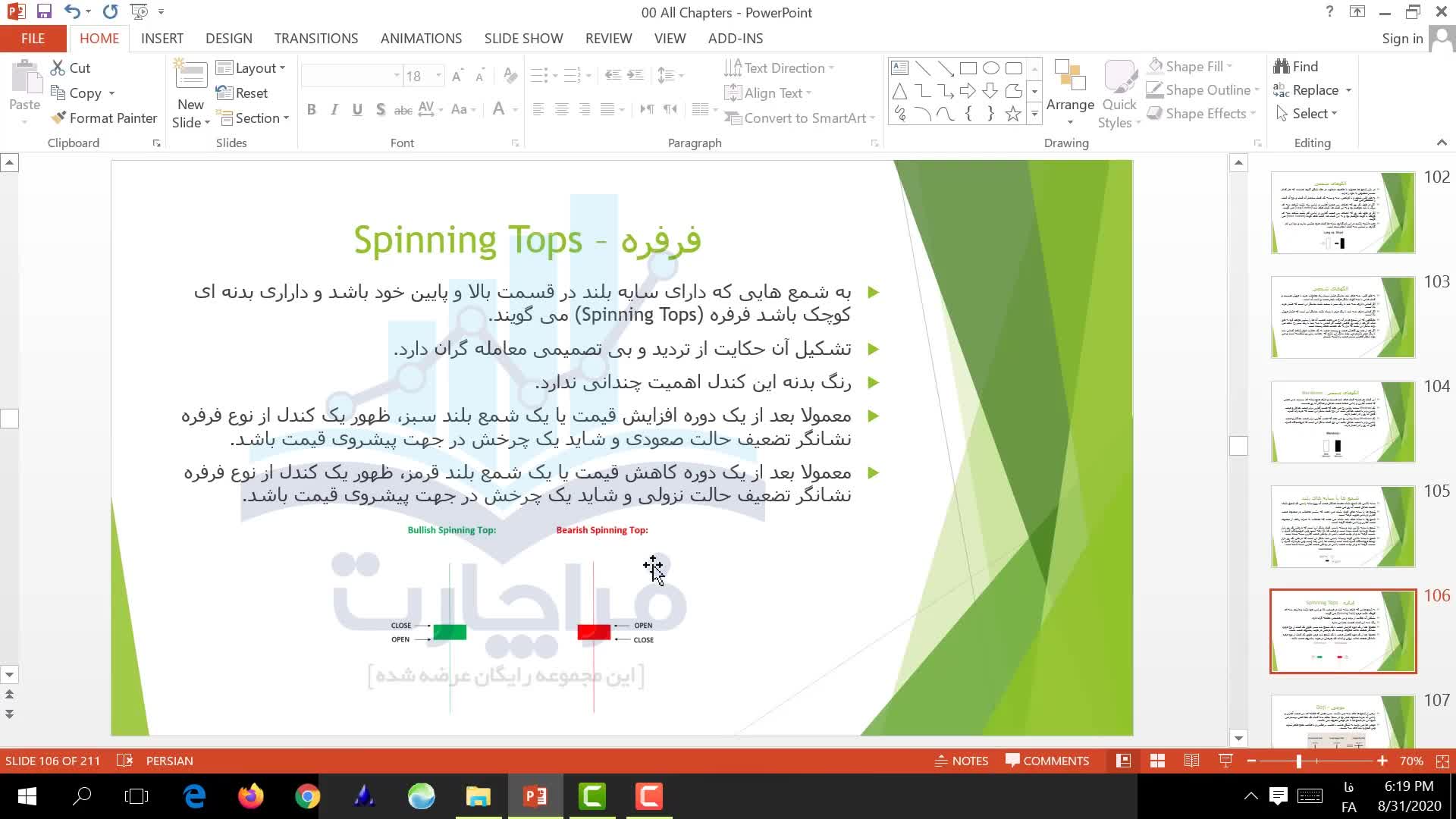The width and height of the screenshot is (1456, 819).
Task: Toggle Italic text formatting
Action: click(334, 110)
